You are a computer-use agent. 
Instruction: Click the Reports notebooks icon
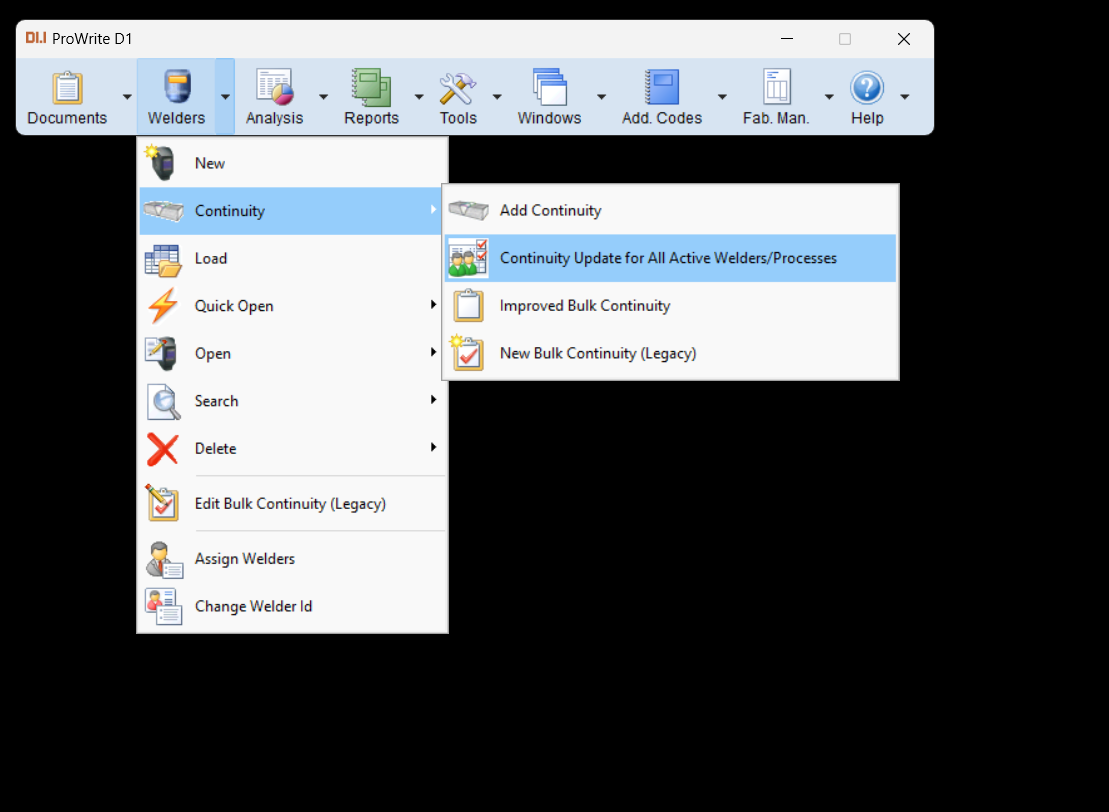click(x=371, y=87)
